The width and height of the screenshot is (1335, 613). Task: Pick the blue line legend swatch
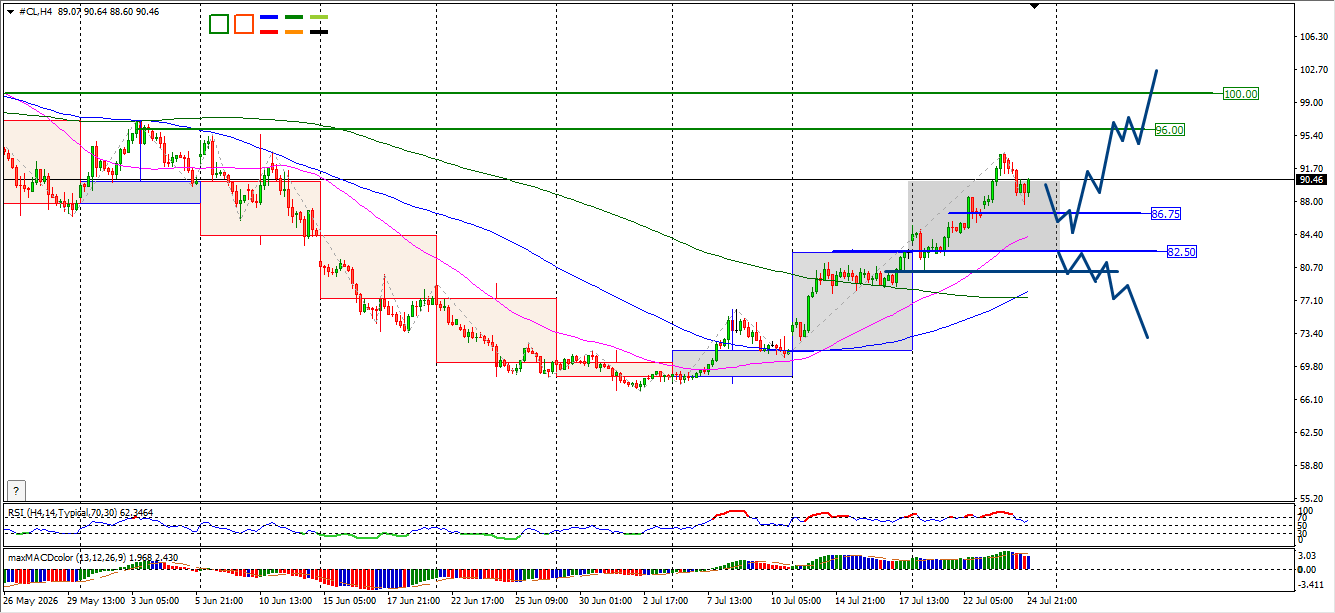269,18
